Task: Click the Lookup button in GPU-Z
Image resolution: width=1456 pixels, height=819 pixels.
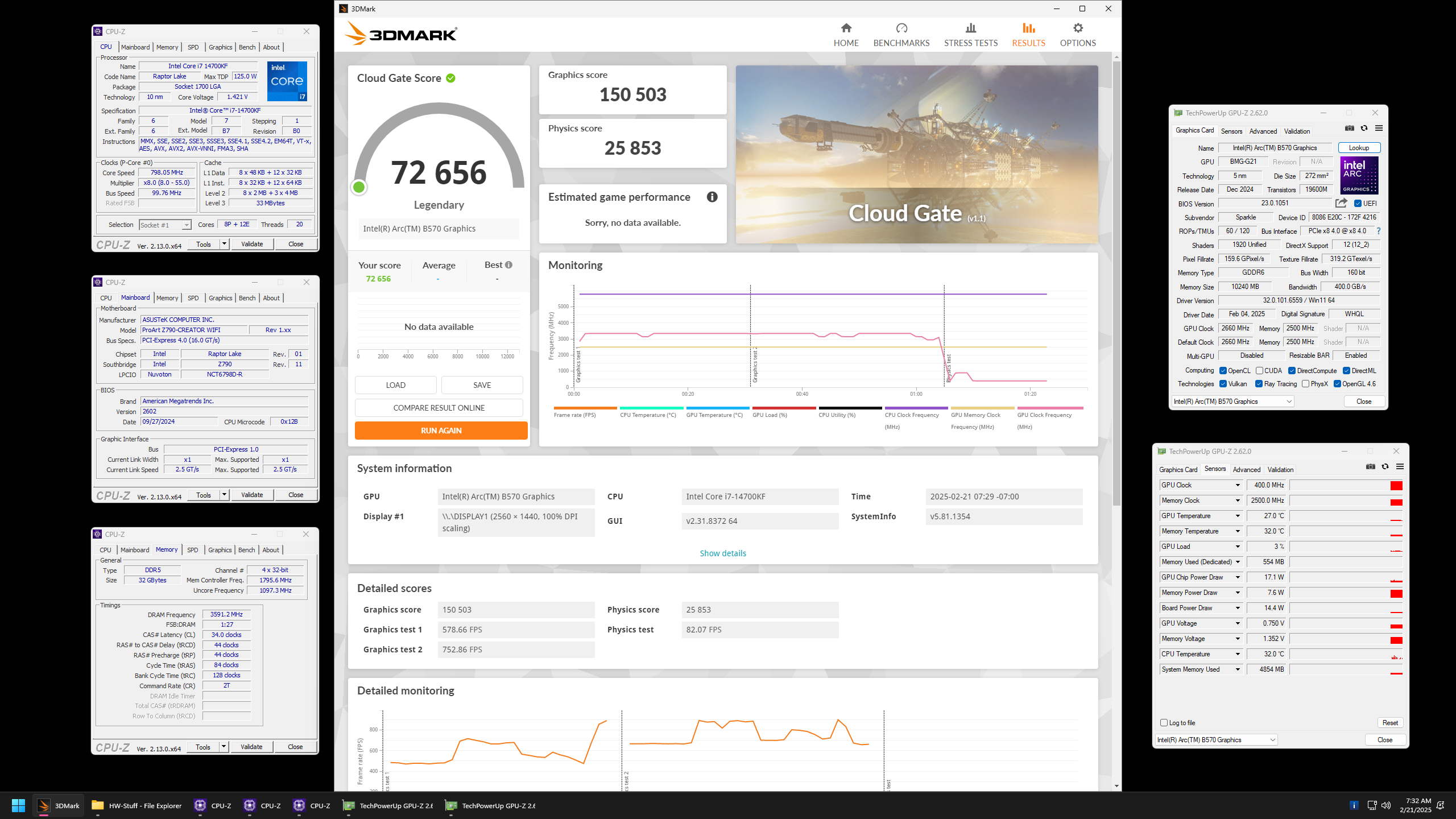Action: click(x=1359, y=148)
